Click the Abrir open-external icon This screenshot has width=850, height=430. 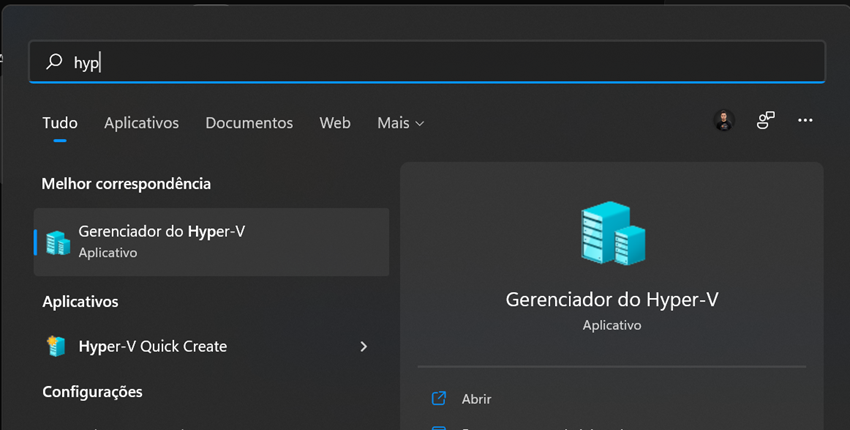click(438, 398)
